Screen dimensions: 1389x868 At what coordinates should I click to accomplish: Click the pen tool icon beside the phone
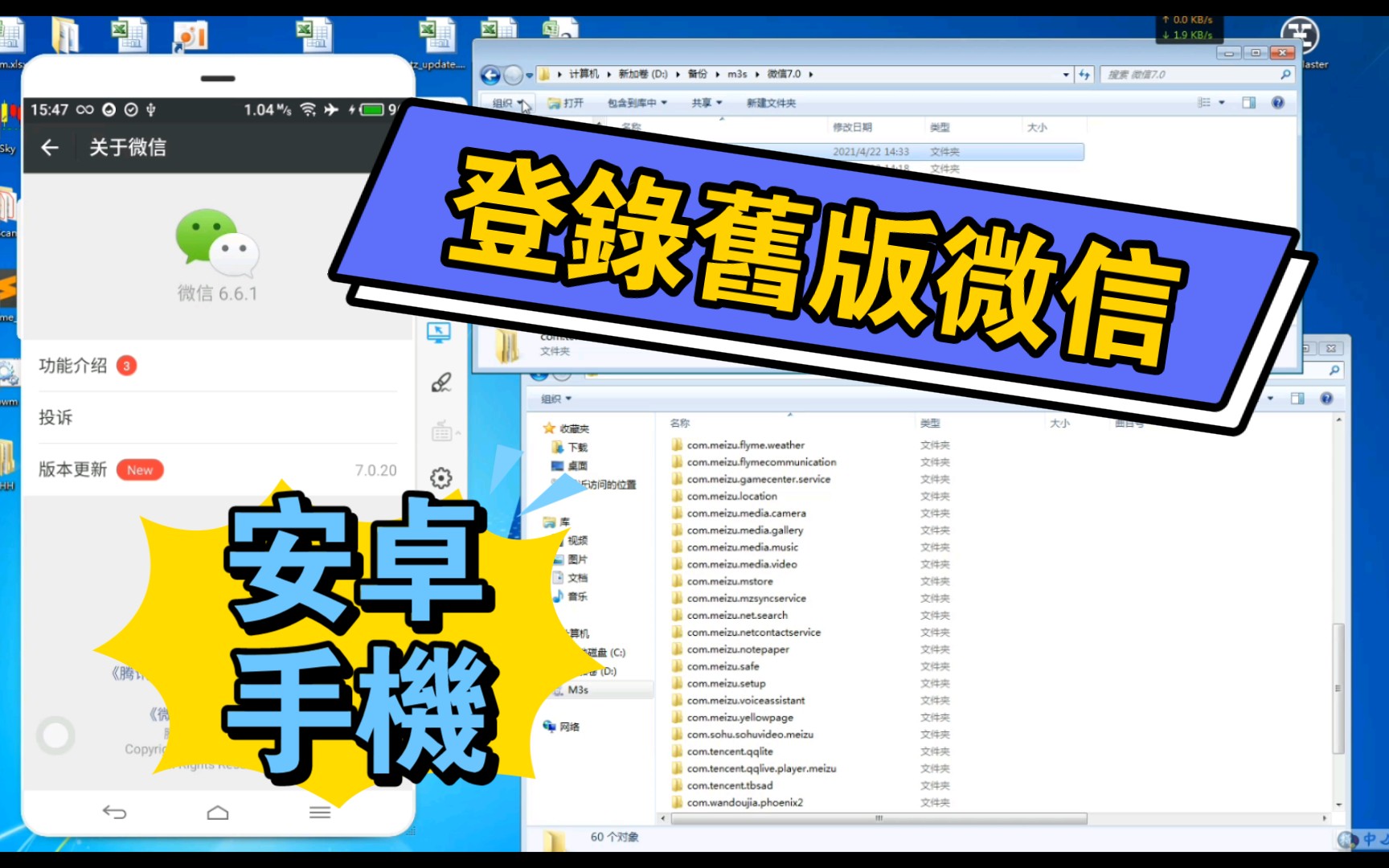440,382
